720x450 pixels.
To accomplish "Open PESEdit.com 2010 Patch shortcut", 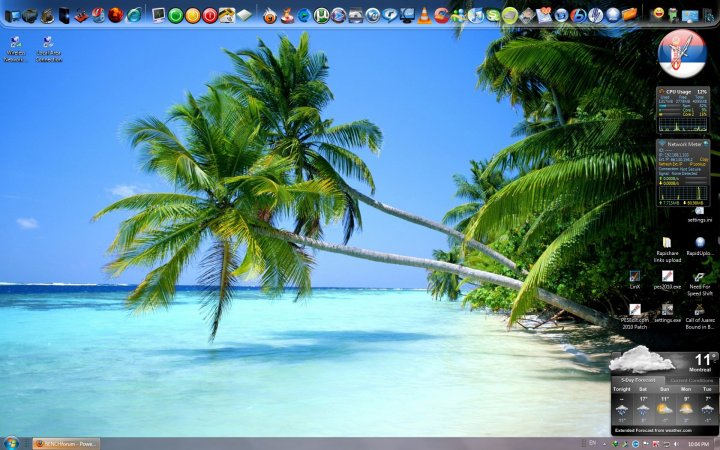I will click(635, 316).
